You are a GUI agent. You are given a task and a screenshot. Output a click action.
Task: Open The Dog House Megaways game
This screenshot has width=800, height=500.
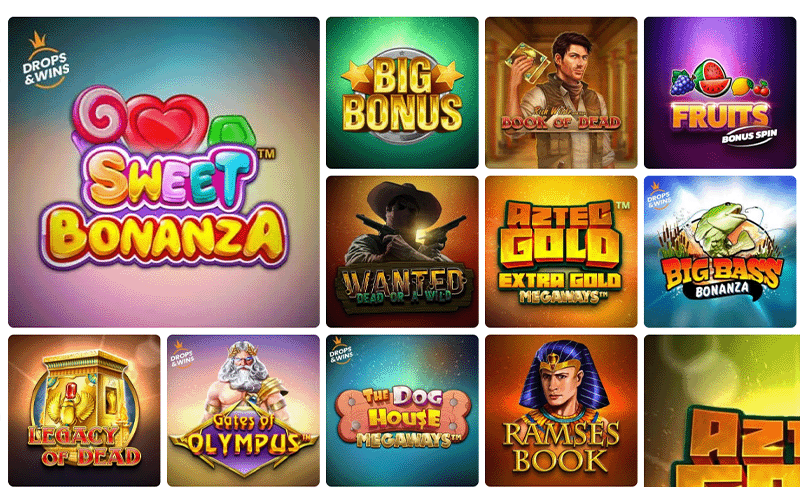tap(402, 411)
